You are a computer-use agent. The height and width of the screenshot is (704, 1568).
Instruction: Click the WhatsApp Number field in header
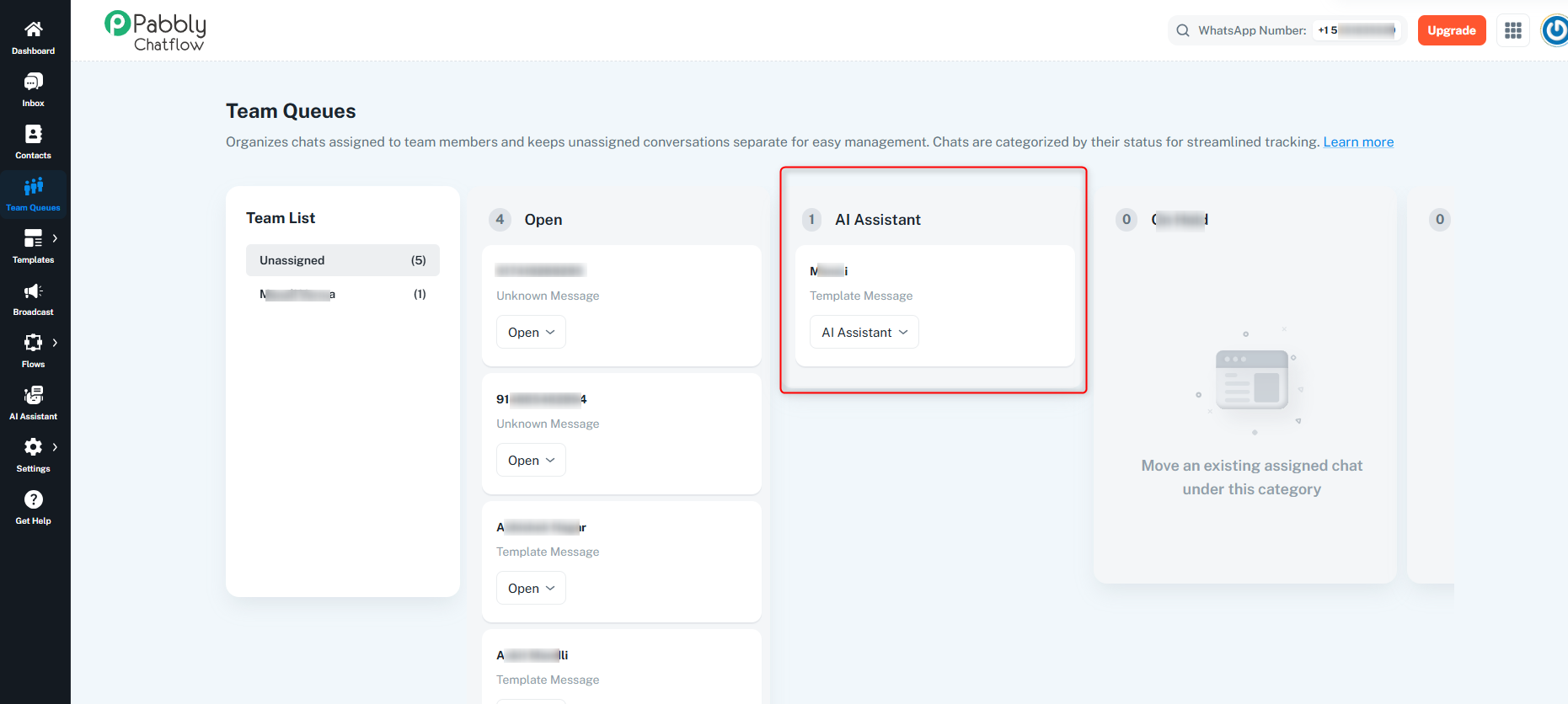1287,30
